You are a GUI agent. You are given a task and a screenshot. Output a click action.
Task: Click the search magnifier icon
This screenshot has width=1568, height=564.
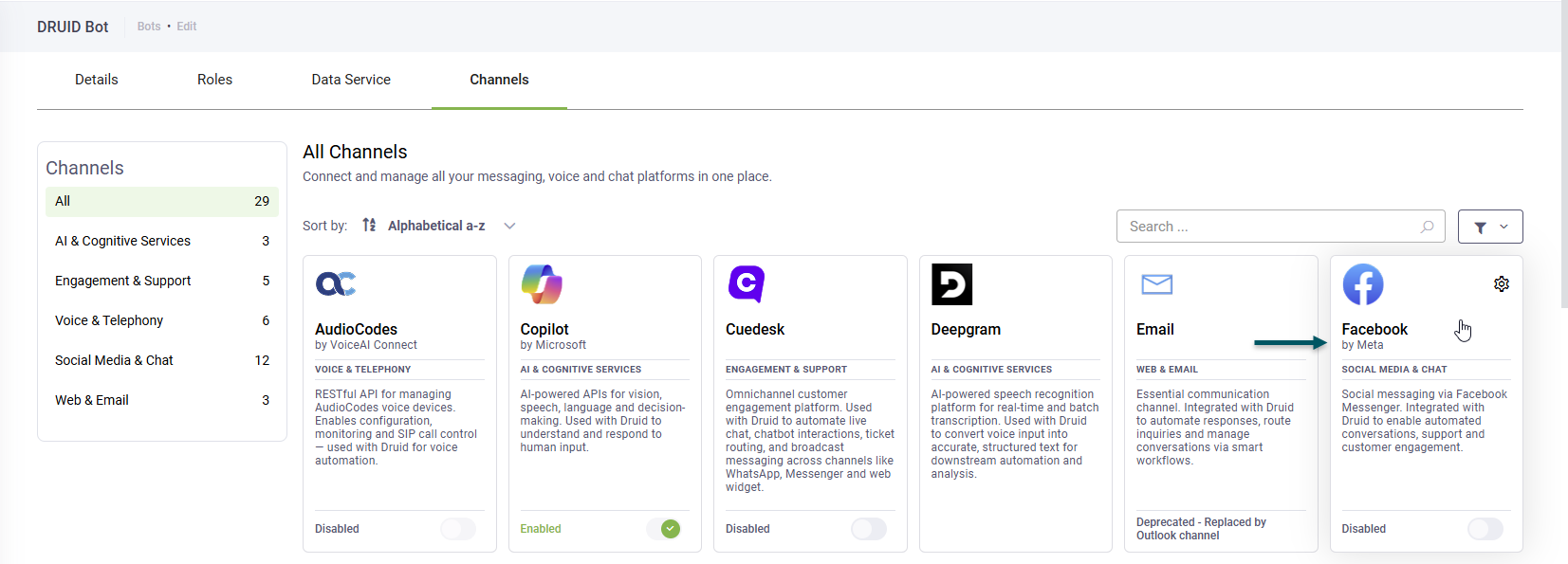[1427, 227]
